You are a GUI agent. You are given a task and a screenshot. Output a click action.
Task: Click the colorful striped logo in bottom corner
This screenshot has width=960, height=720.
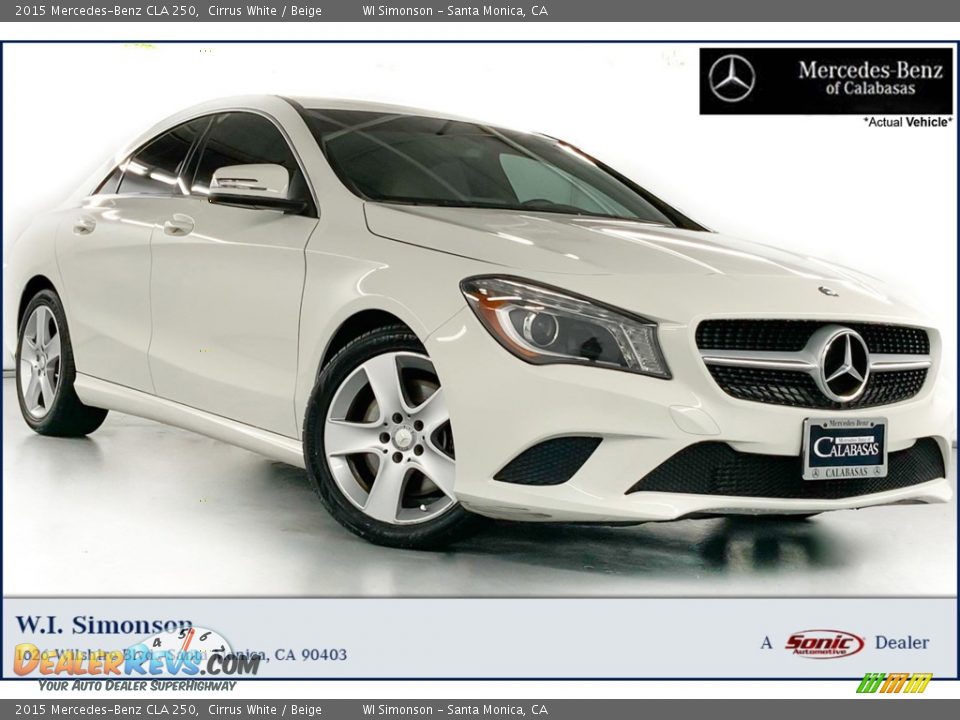[x=893, y=683]
